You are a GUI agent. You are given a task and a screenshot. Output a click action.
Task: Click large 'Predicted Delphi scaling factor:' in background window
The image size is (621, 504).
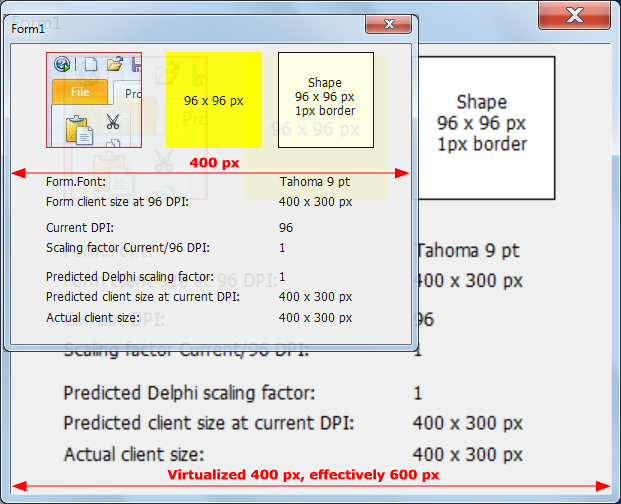pos(189,393)
